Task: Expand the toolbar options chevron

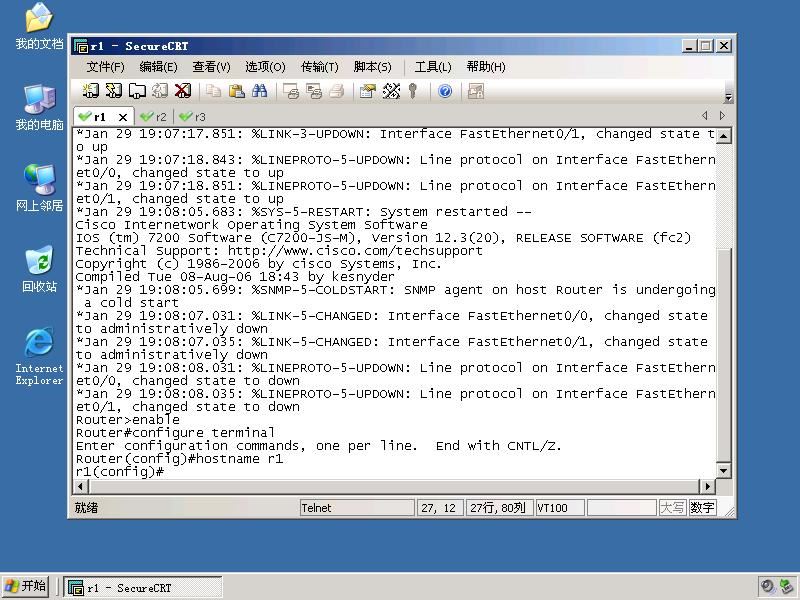Action: [728, 97]
